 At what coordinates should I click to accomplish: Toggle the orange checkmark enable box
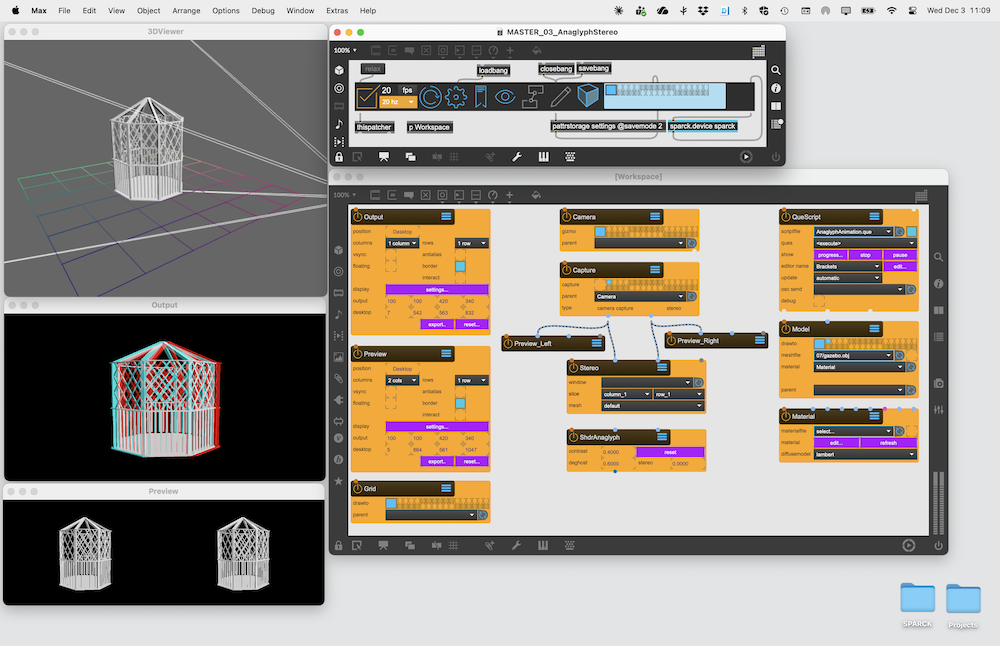click(x=366, y=96)
